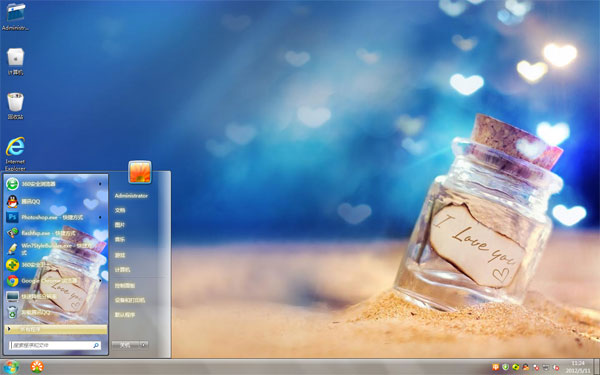Open Music in Start menu right pane

pyautogui.click(x=120, y=240)
